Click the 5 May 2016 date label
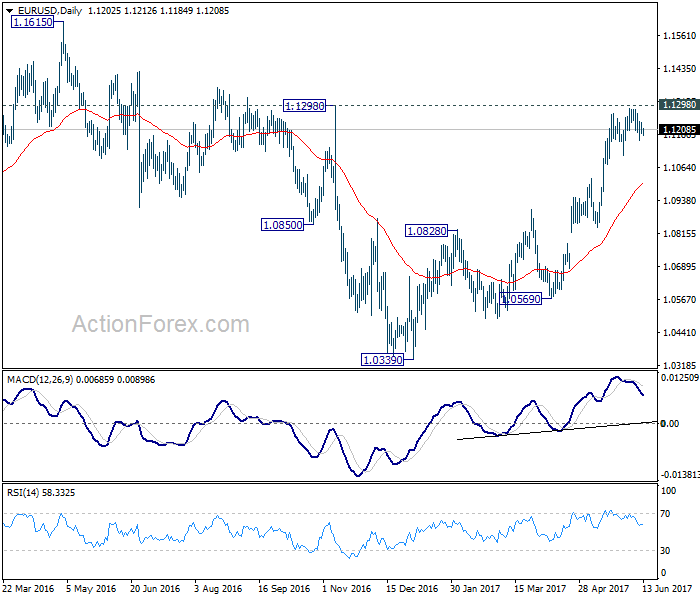 tap(91, 589)
